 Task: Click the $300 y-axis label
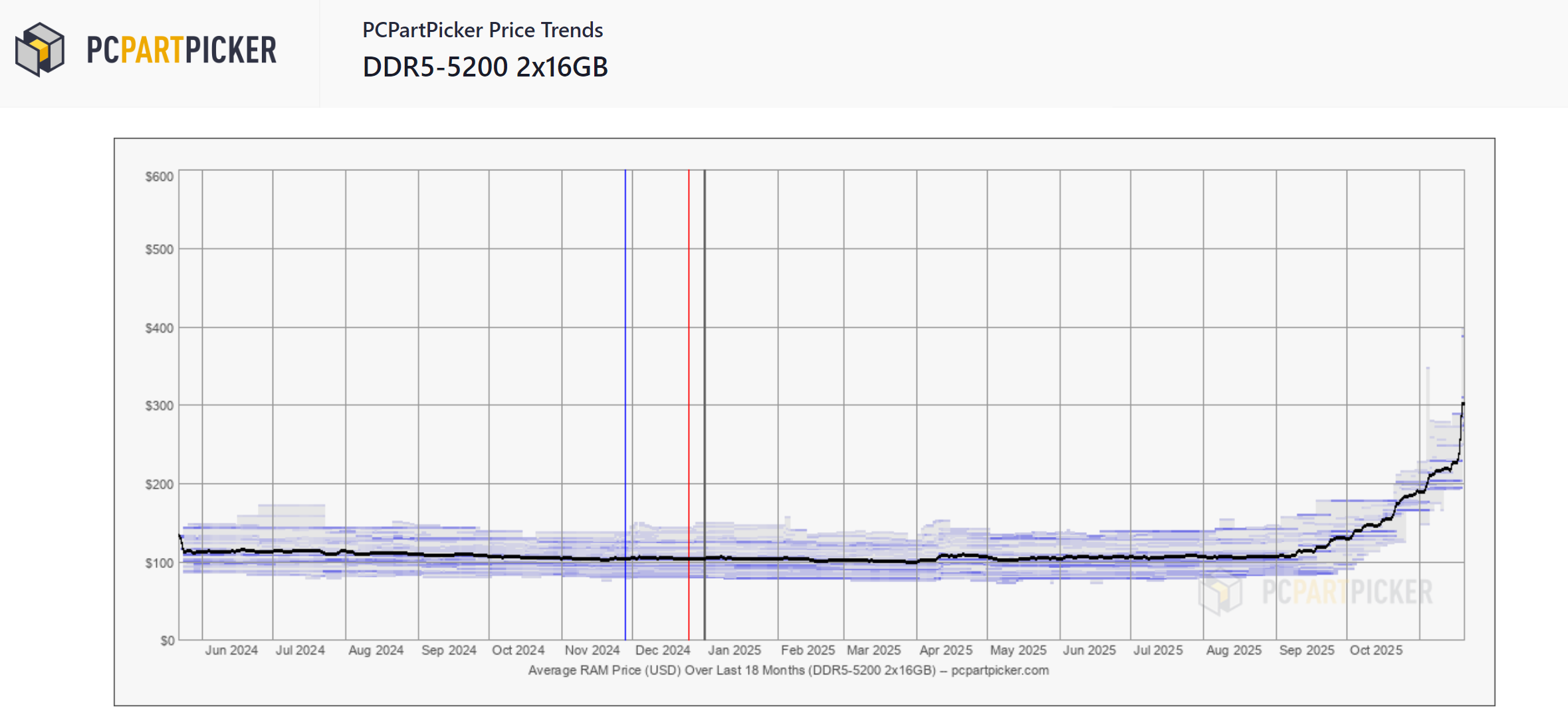[160, 406]
